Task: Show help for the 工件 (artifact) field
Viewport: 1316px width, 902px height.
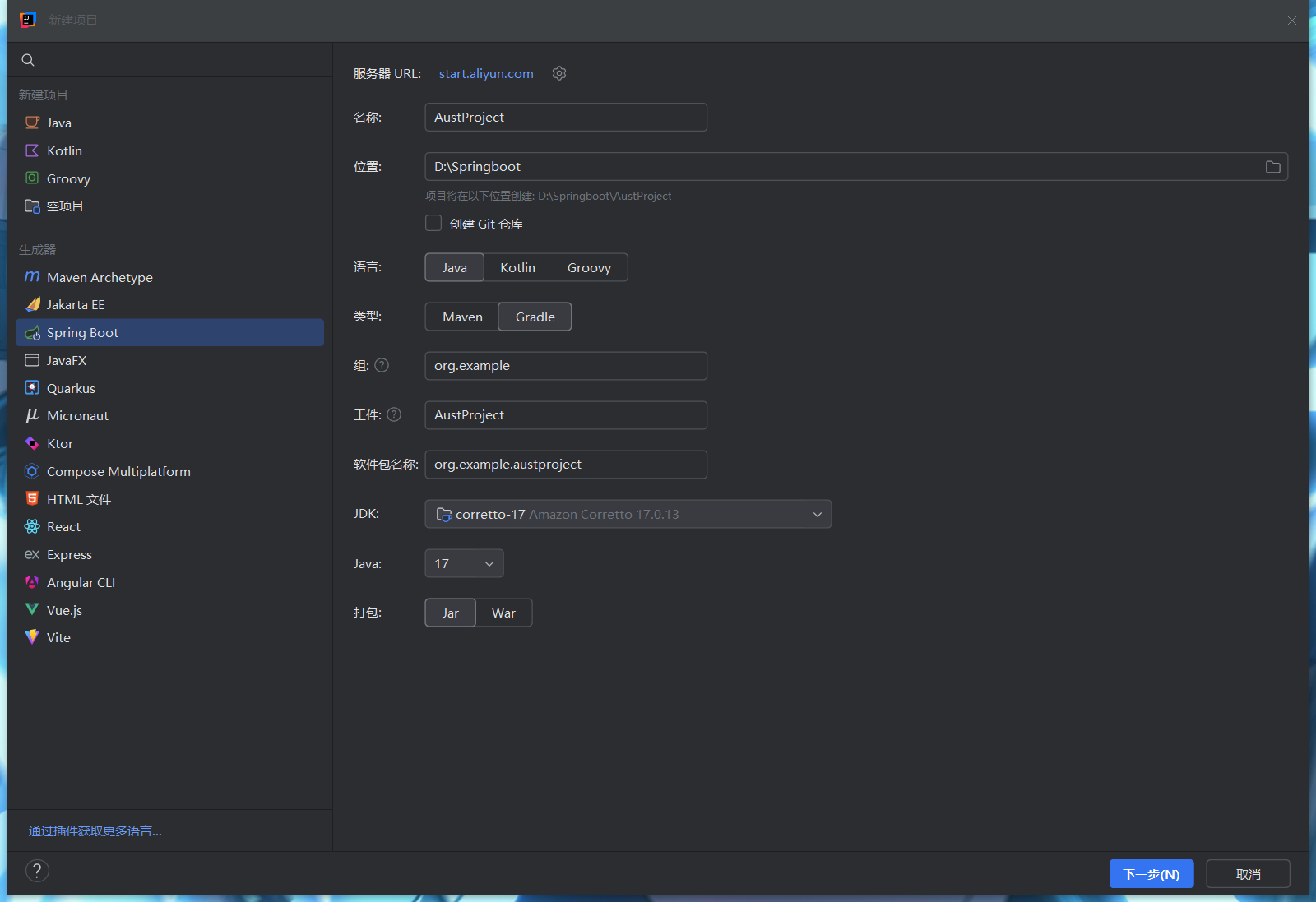Action: pyautogui.click(x=394, y=414)
